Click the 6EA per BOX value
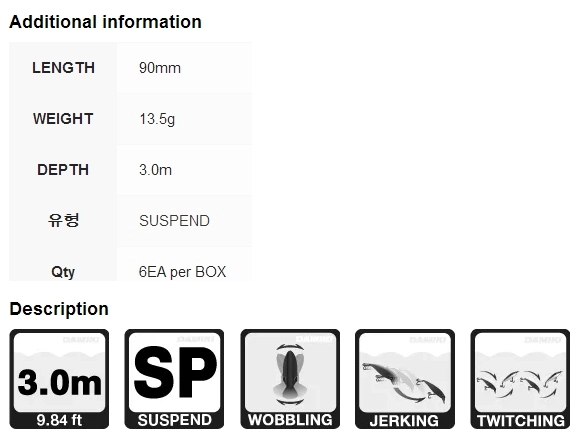Image resolution: width=576 pixels, height=440 pixels. [183, 272]
